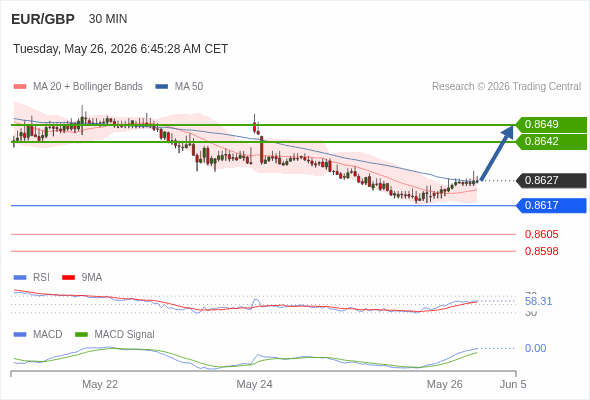Image resolution: width=590 pixels, height=400 pixels.
Task: Click the RSI value 58.31
Action: (x=538, y=301)
